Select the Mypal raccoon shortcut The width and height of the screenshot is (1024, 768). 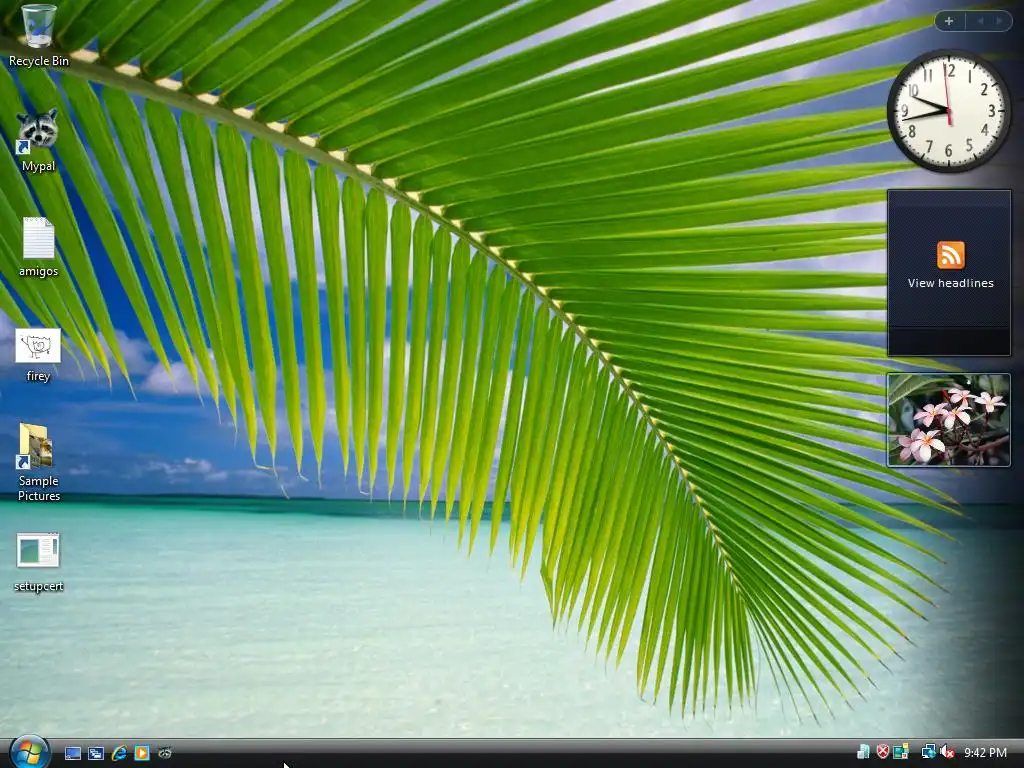[37, 131]
